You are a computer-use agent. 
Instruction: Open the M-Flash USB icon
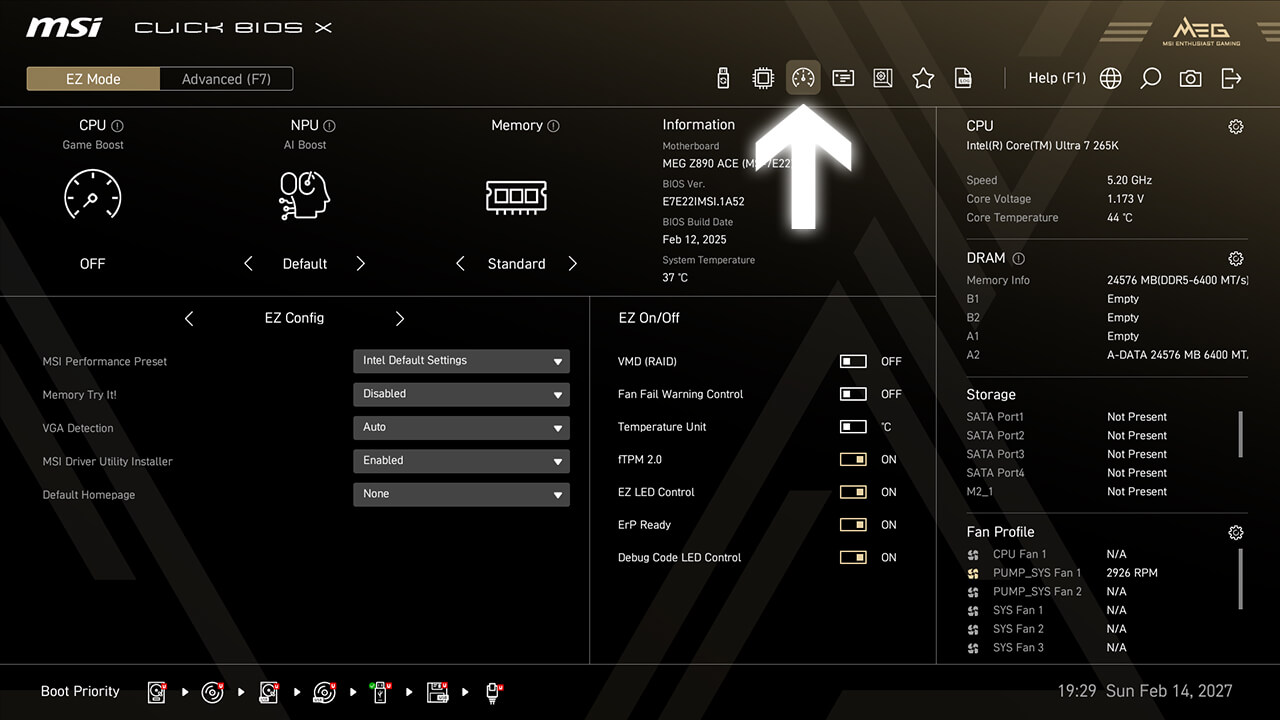click(x=724, y=78)
